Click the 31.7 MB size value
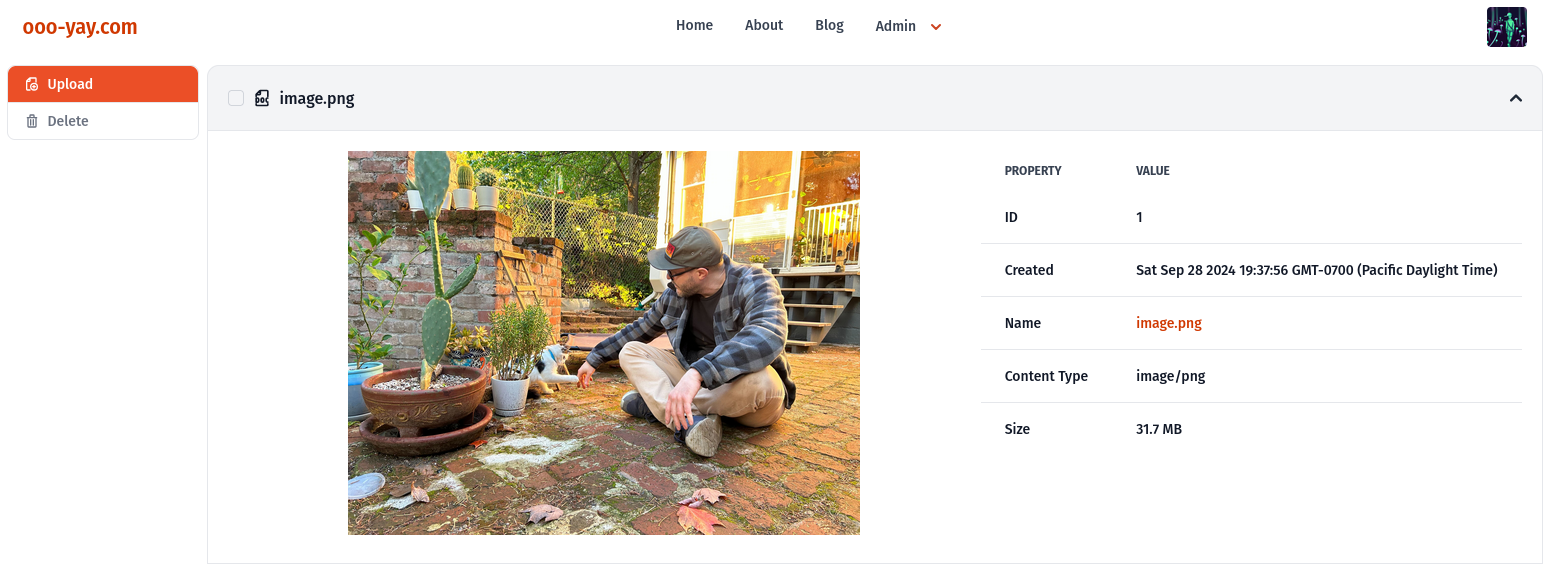 [1158, 429]
